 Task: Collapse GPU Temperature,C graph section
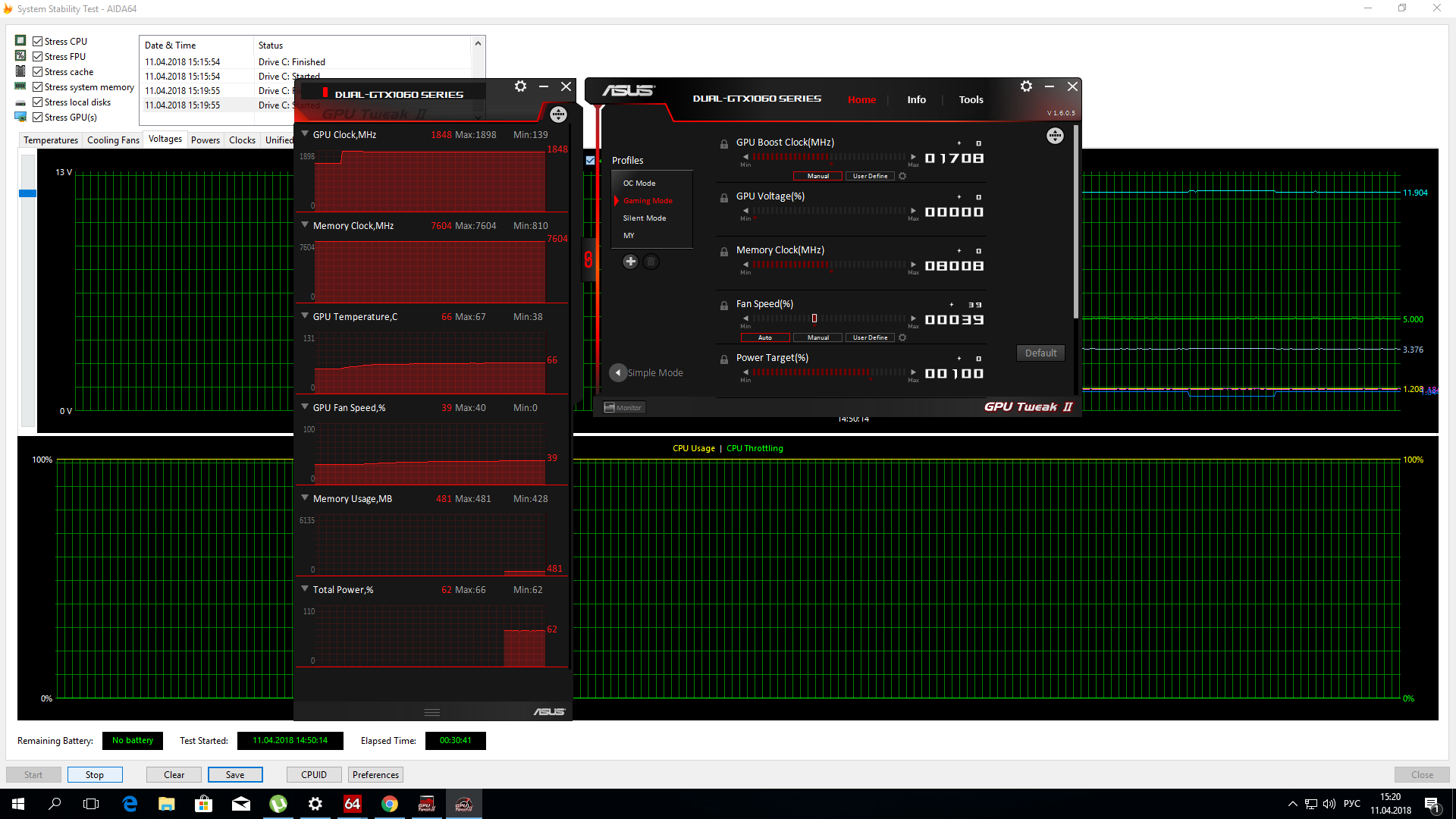[x=305, y=316]
